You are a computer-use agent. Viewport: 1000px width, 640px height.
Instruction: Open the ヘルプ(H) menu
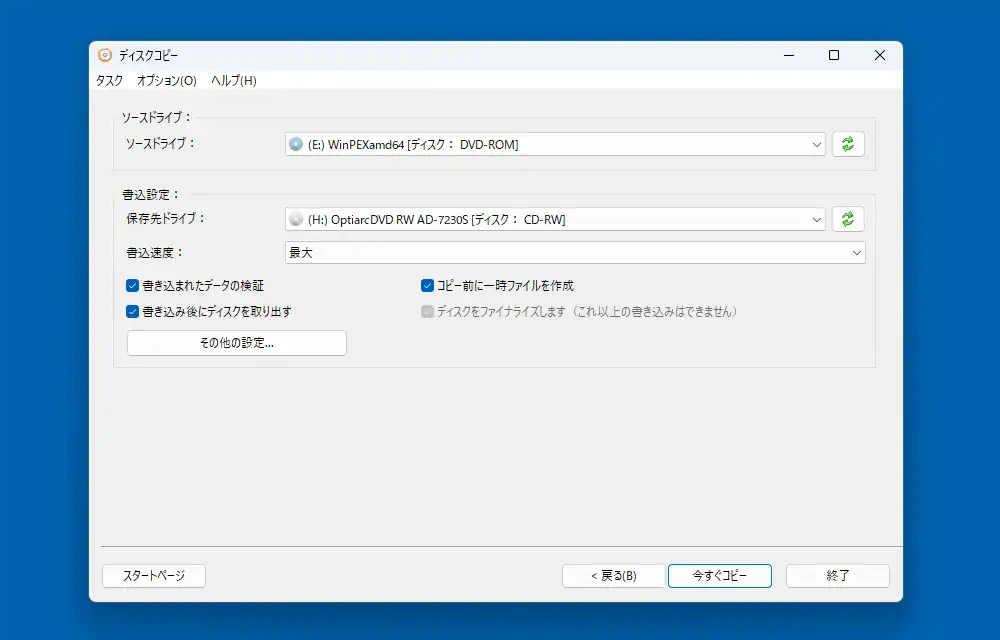pyautogui.click(x=233, y=80)
